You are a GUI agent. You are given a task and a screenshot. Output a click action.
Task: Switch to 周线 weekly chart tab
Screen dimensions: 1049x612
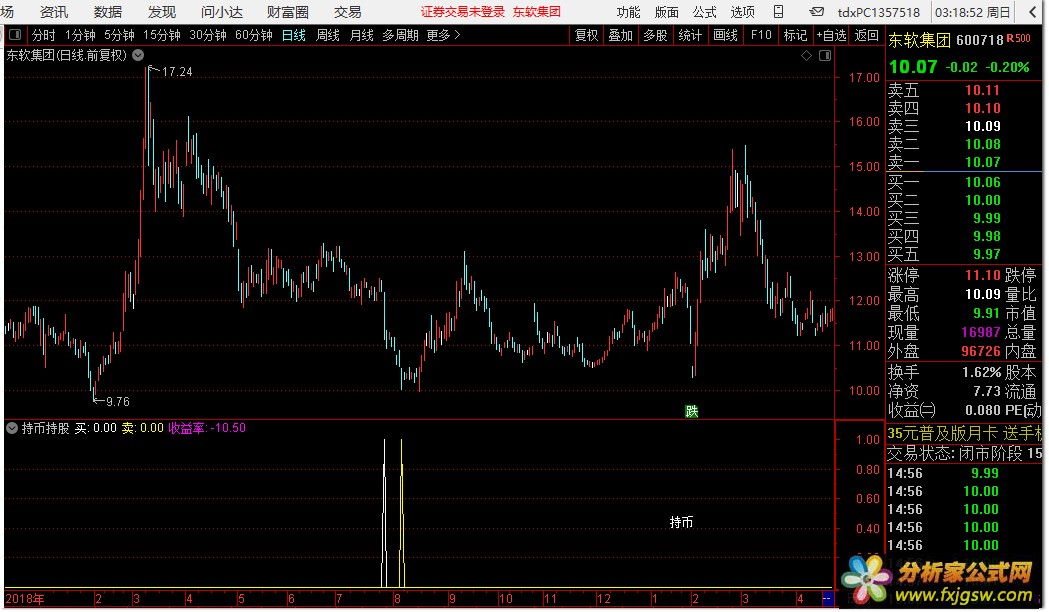[x=328, y=35]
